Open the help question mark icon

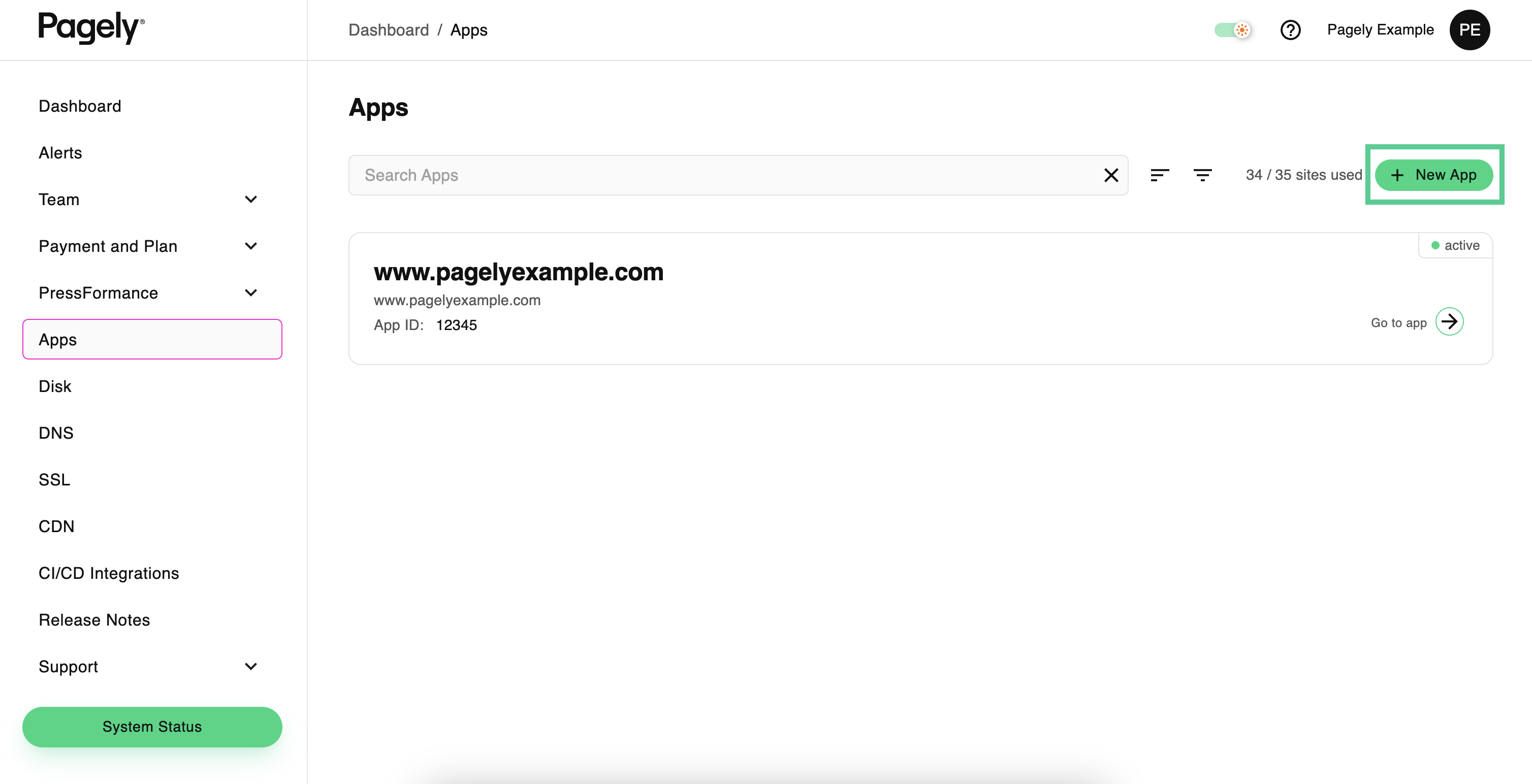pos(1290,30)
